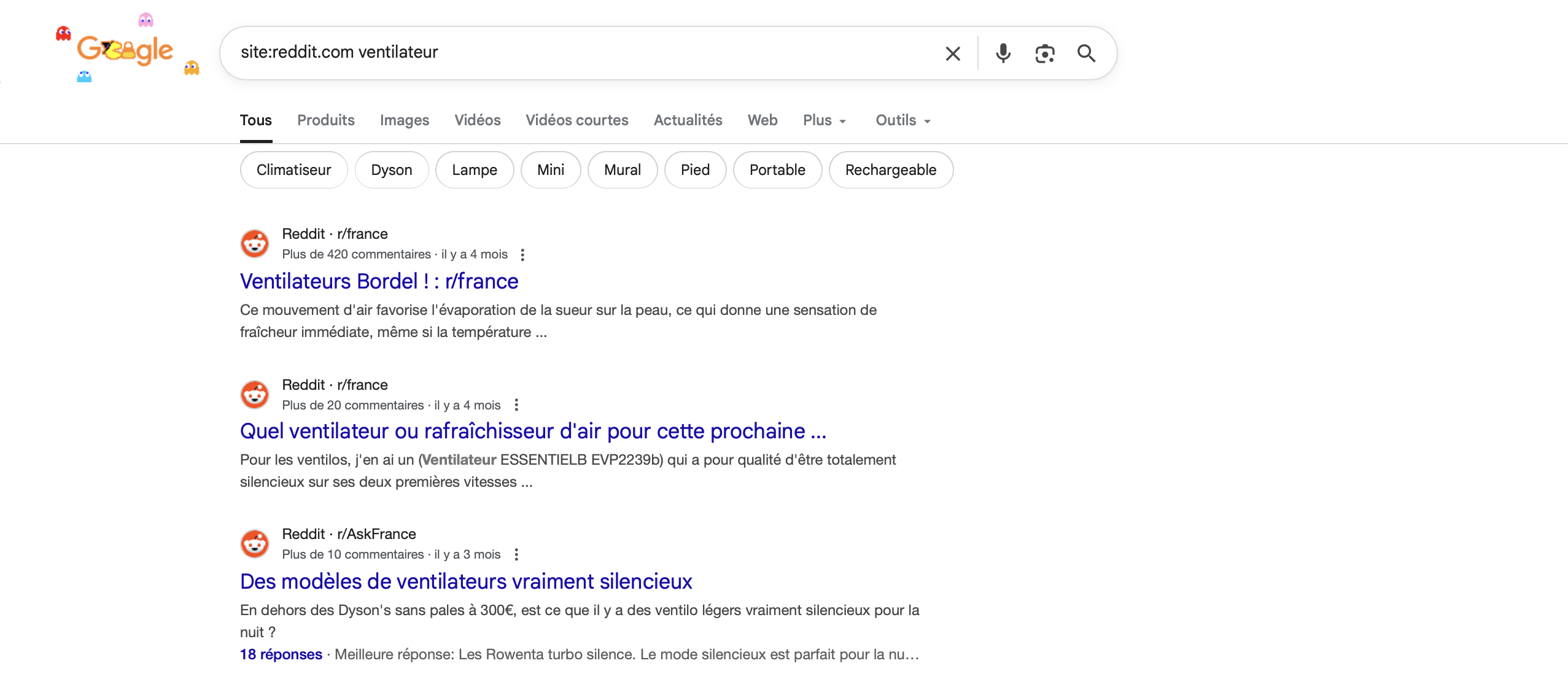
Task: Click the Reddit icon next to the r/france result
Action: click(x=255, y=243)
